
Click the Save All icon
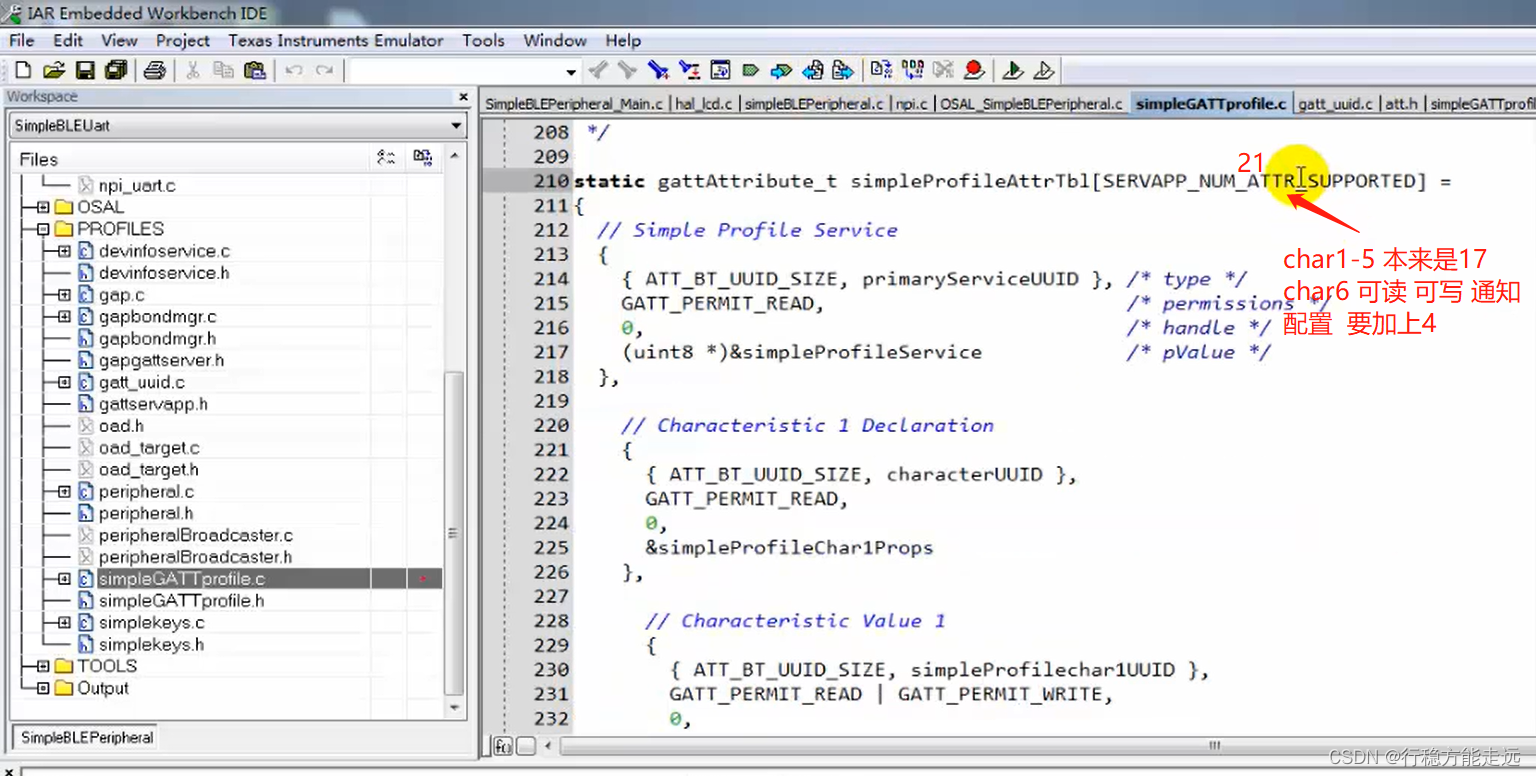(116, 70)
